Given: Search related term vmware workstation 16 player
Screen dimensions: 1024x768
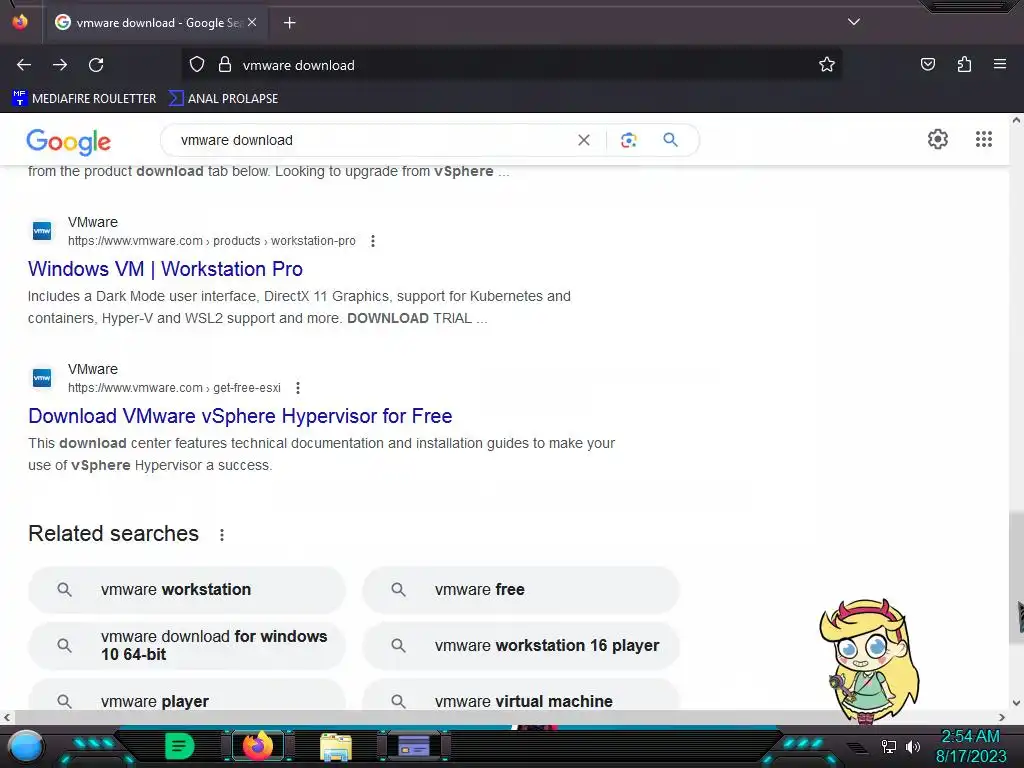Looking at the screenshot, I should tap(520, 645).
